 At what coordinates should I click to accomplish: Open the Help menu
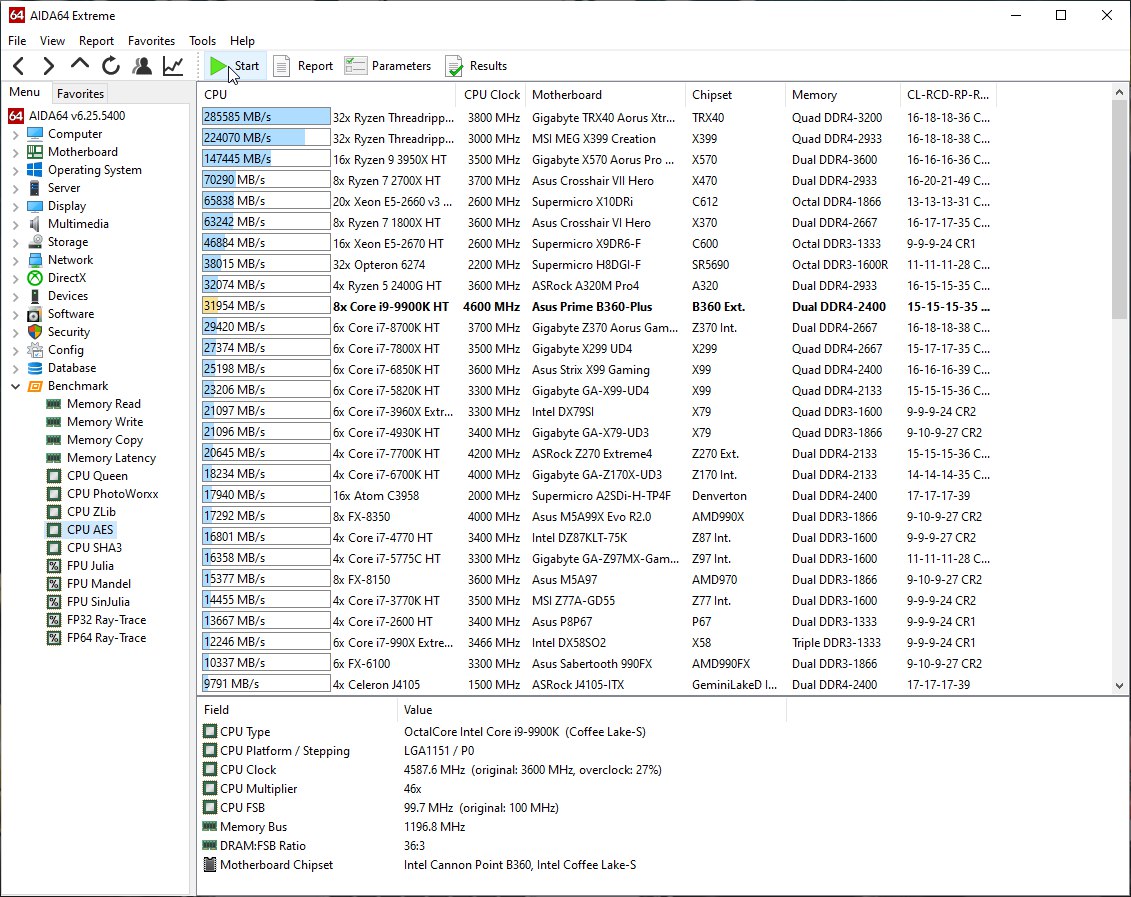242,41
